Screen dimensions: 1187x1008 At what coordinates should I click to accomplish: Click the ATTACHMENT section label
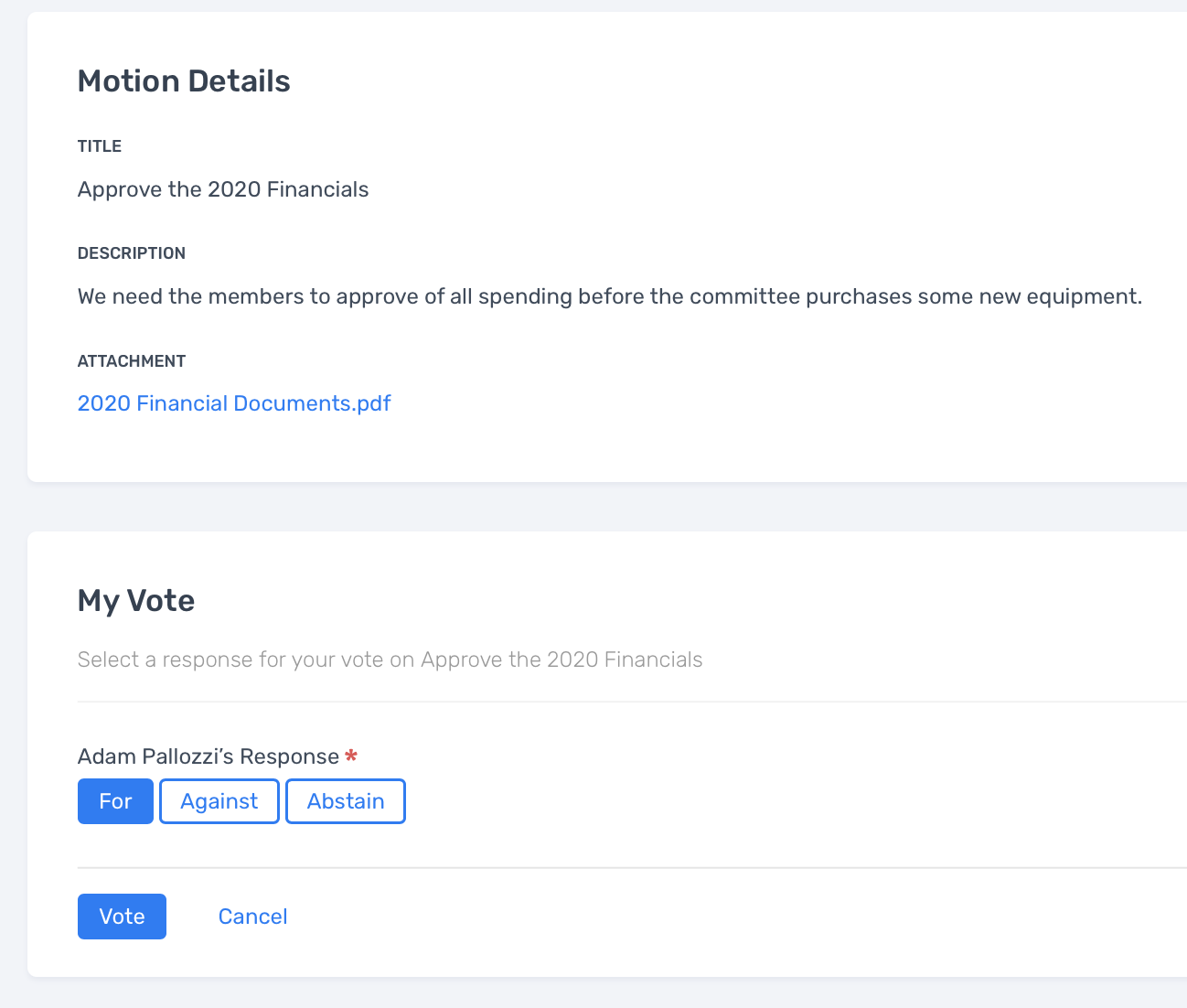[x=131, y=360]
